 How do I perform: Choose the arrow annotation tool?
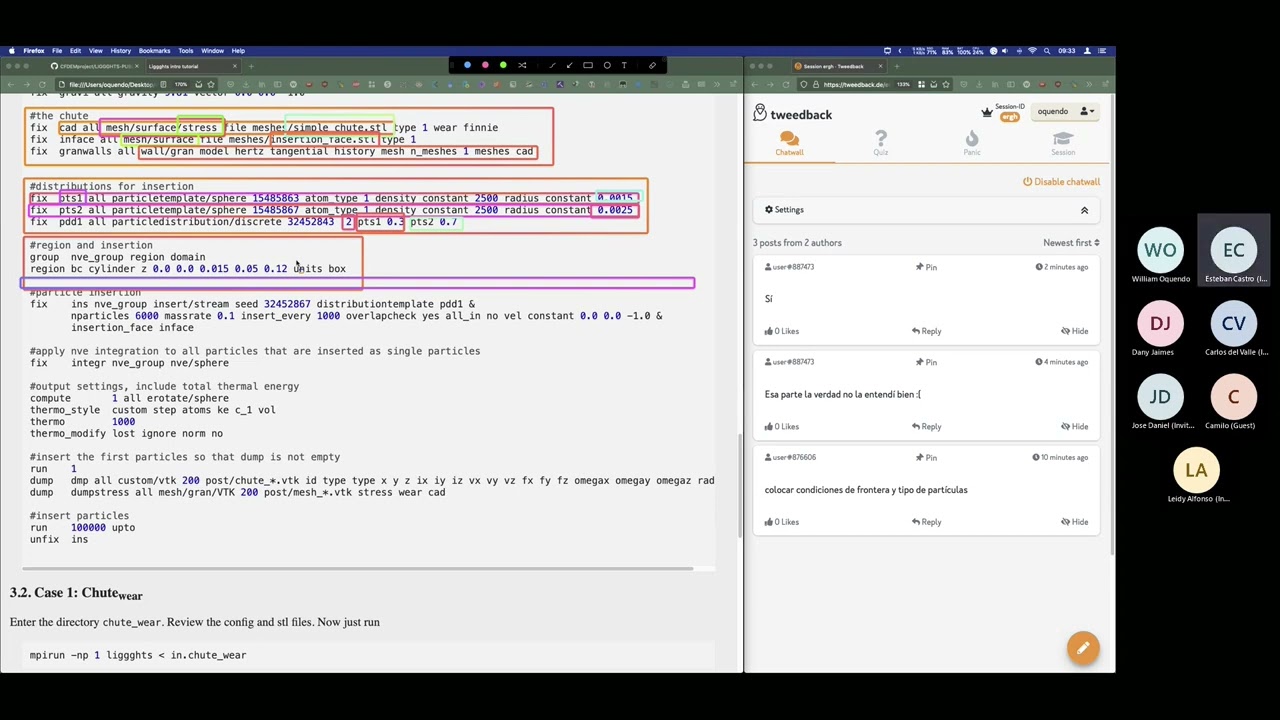(x=570, y=66)
